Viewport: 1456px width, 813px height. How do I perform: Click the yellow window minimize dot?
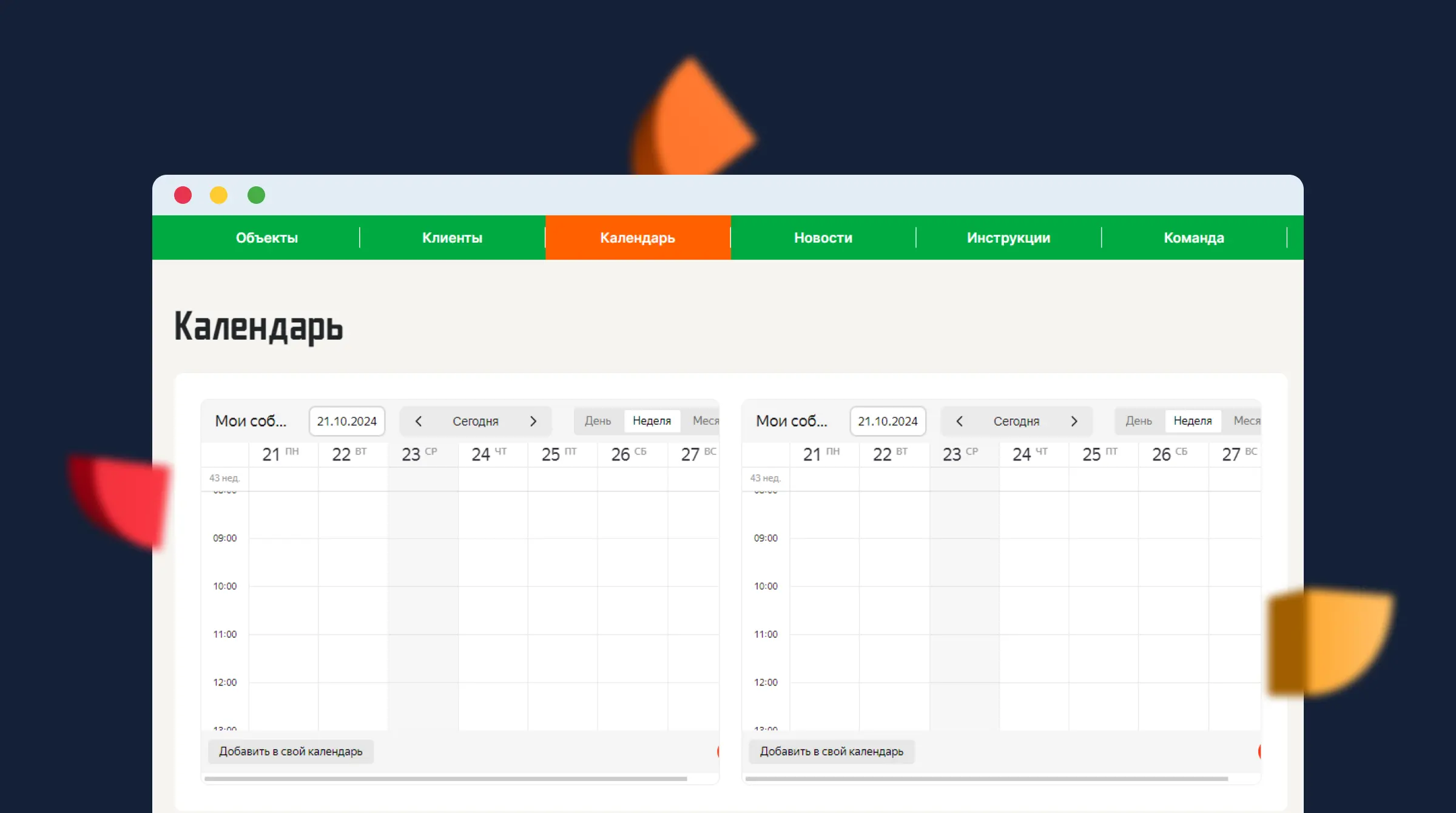pyautogui.click(x=218, y=195)
